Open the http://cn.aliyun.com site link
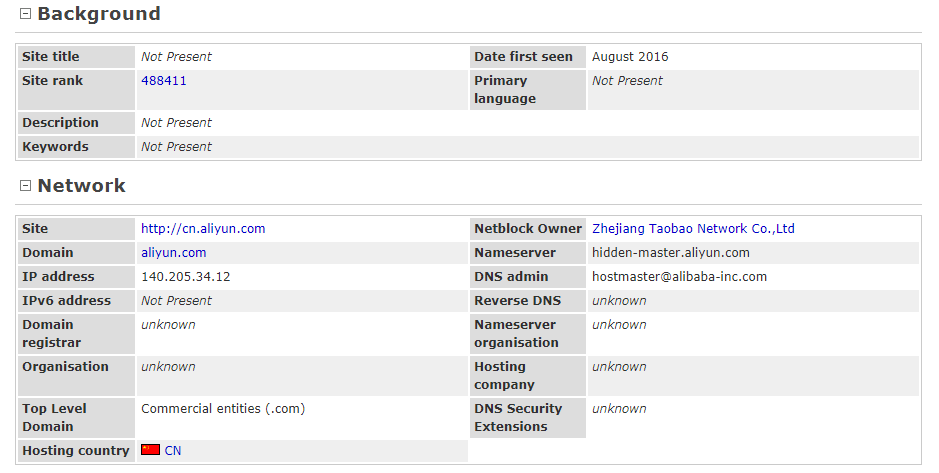This screenshot has width=939, height=473. pos(203,229)
